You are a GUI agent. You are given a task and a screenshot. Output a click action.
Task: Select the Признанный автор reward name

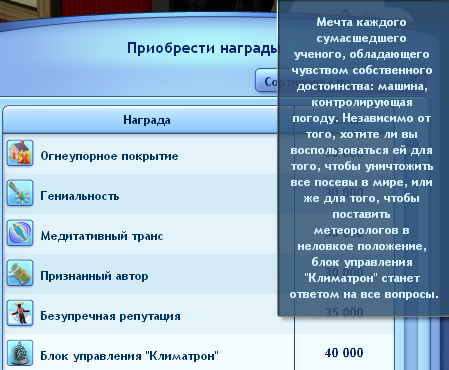pos(94,276)
